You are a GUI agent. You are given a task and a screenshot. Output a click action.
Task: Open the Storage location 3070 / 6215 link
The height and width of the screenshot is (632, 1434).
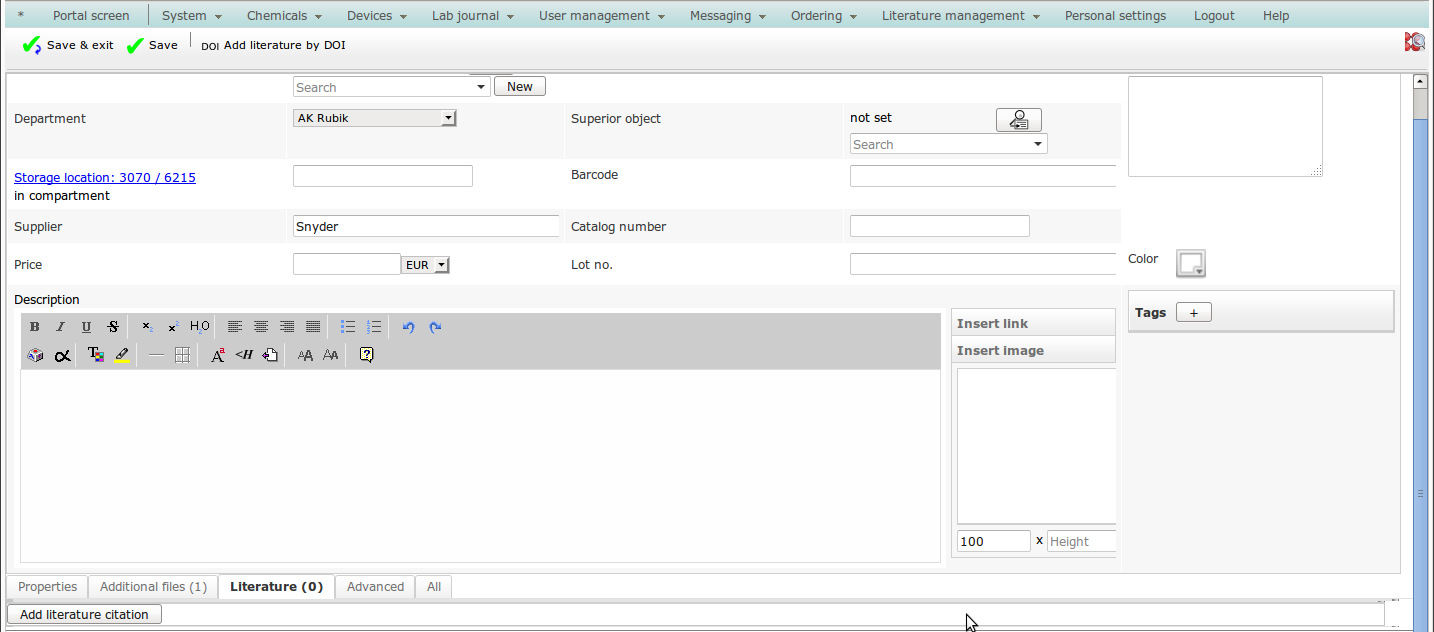[x=105, y=177]
